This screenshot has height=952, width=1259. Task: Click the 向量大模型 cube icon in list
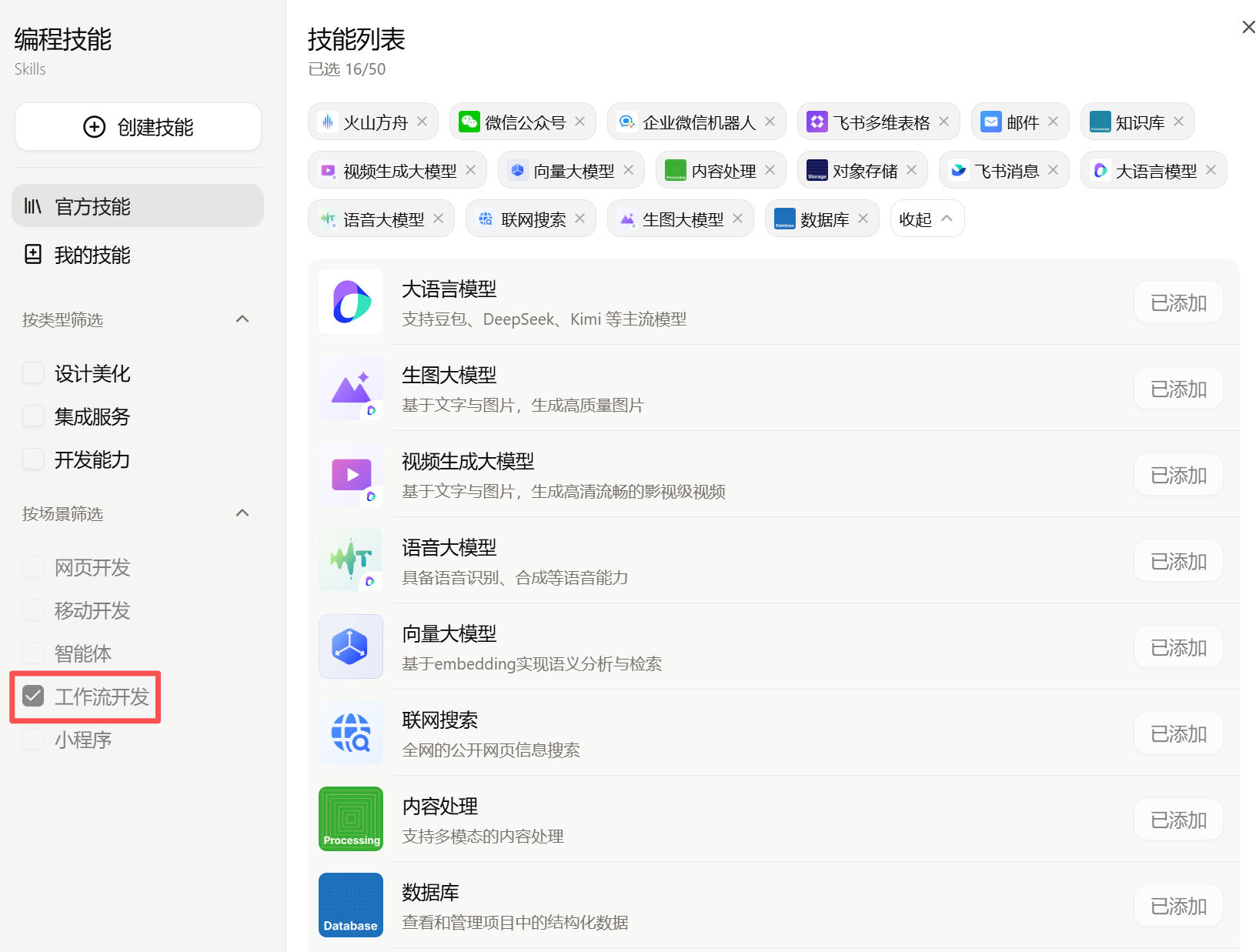point(351,646)
